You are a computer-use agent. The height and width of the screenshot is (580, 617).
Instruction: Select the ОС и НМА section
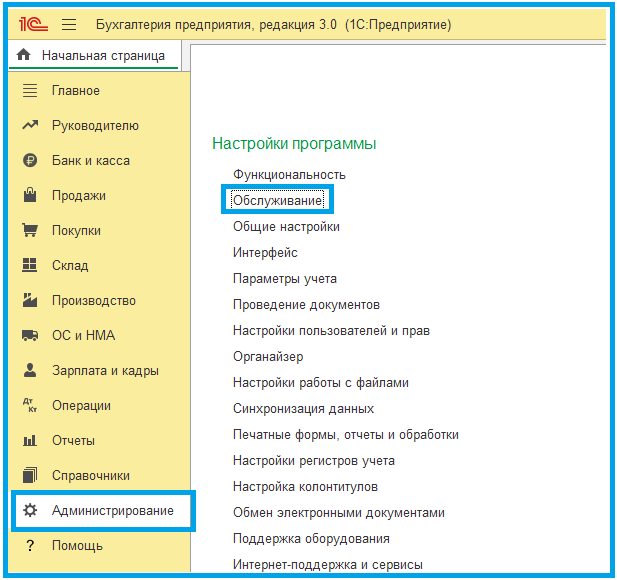pyautogui.click(x=83, y=335)
